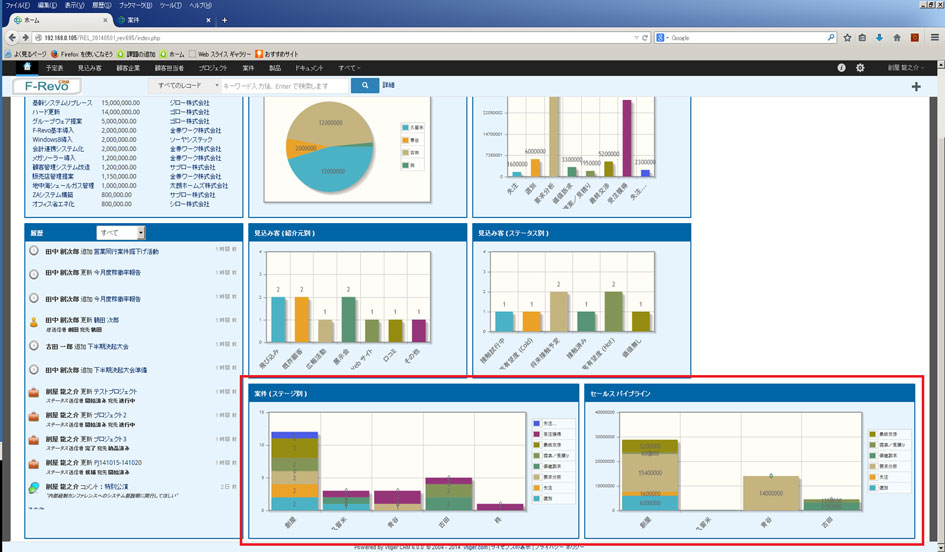Show bookmarks list icon
The image size is (945, 552).
click(x=862, y=37)
